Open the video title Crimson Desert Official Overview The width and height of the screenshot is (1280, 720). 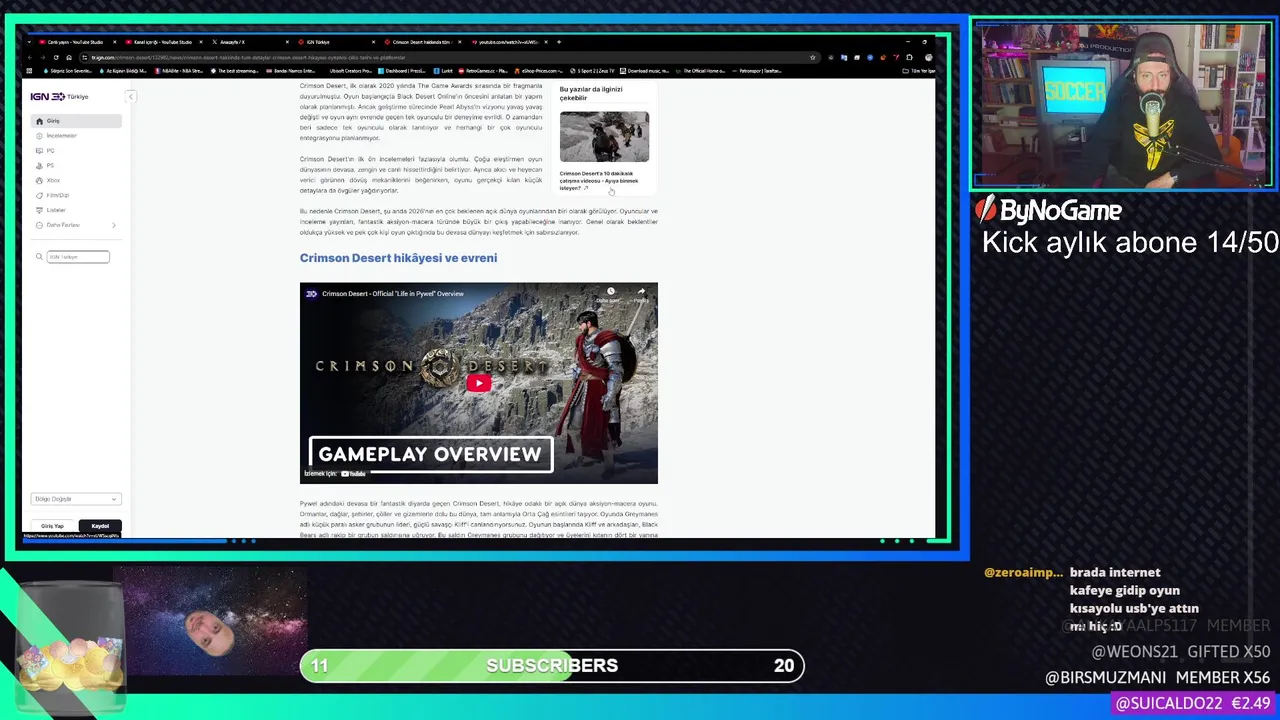point(392,294)
